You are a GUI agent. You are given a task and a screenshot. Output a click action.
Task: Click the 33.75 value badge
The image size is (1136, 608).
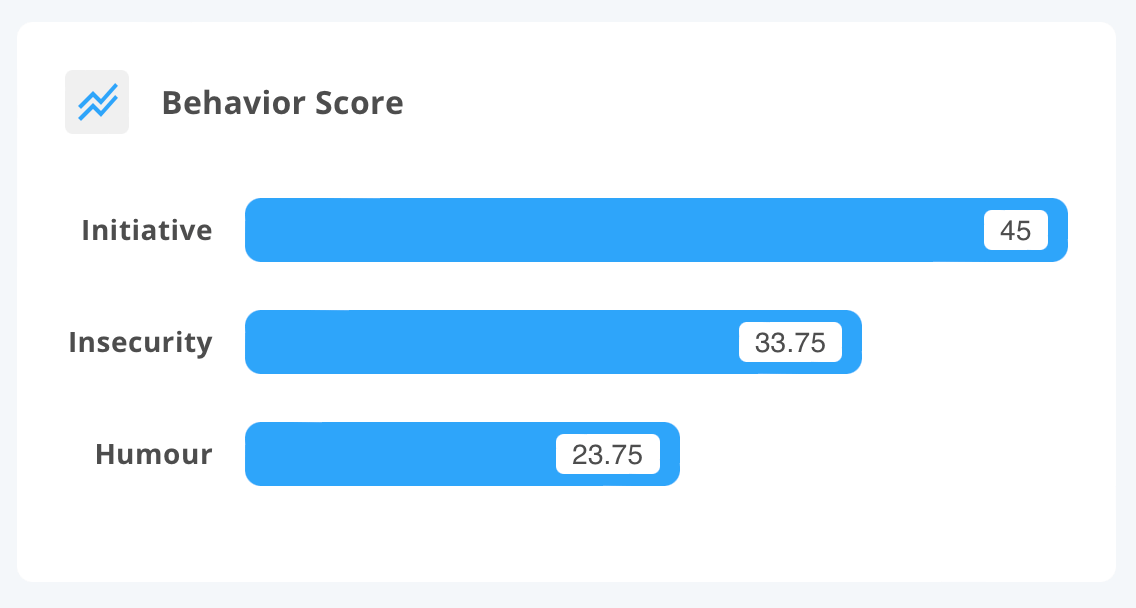point(790,342)
